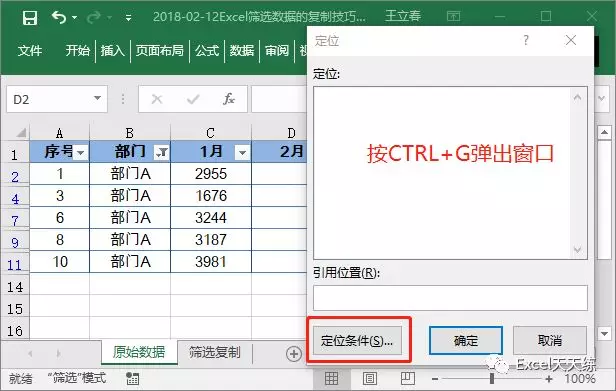Switch to Page Break Preview icon

point(407,378)
